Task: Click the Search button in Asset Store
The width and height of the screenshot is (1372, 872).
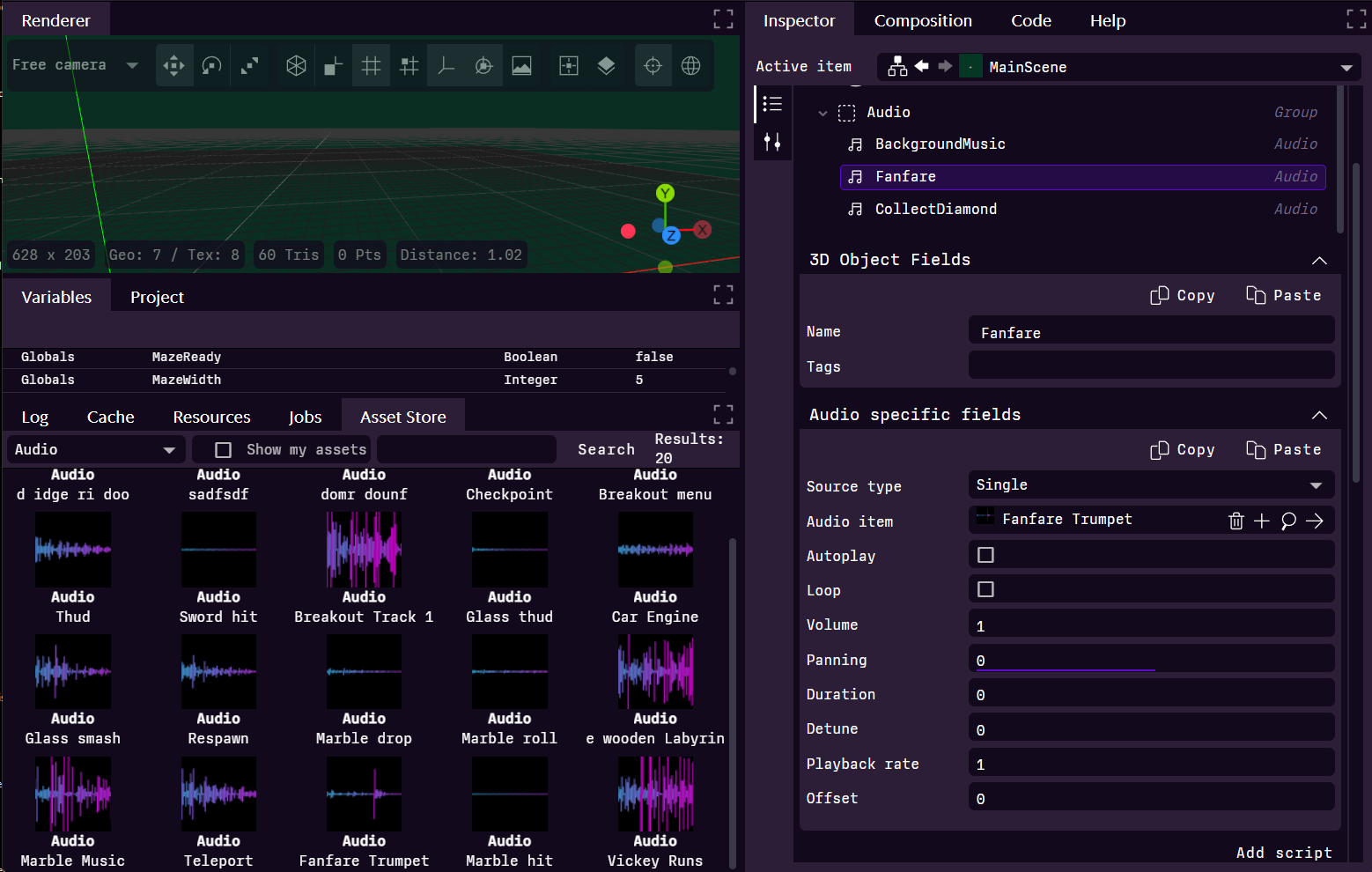Action: point(606,449)
